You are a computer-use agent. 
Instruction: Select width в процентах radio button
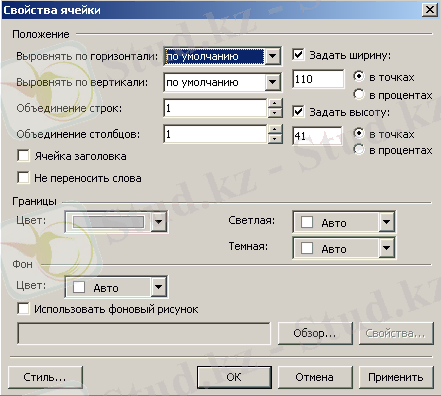pos(359,94)
